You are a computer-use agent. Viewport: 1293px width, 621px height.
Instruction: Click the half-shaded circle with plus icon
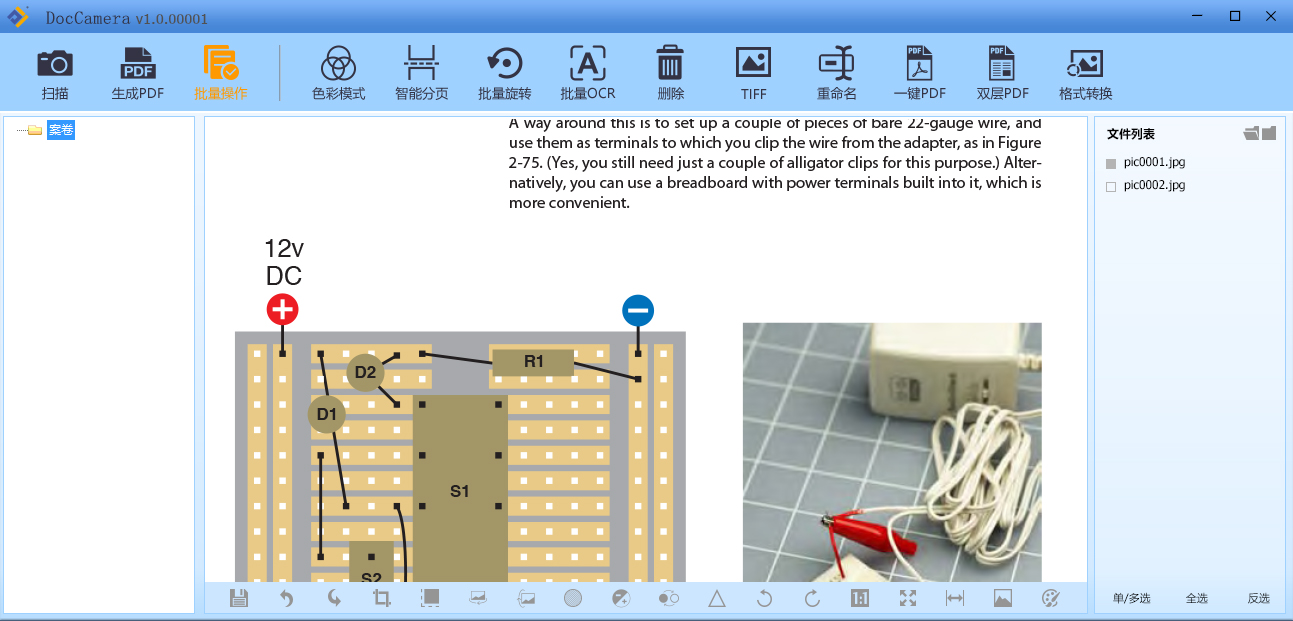621,598
